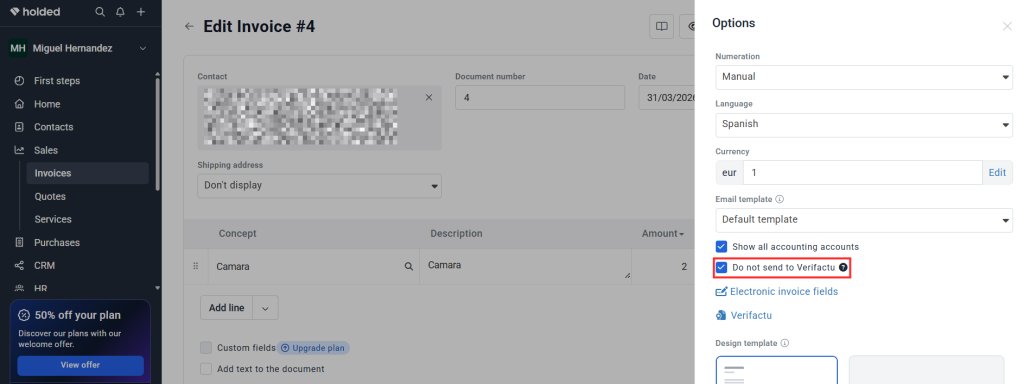Open notifications bell icon

120,12
